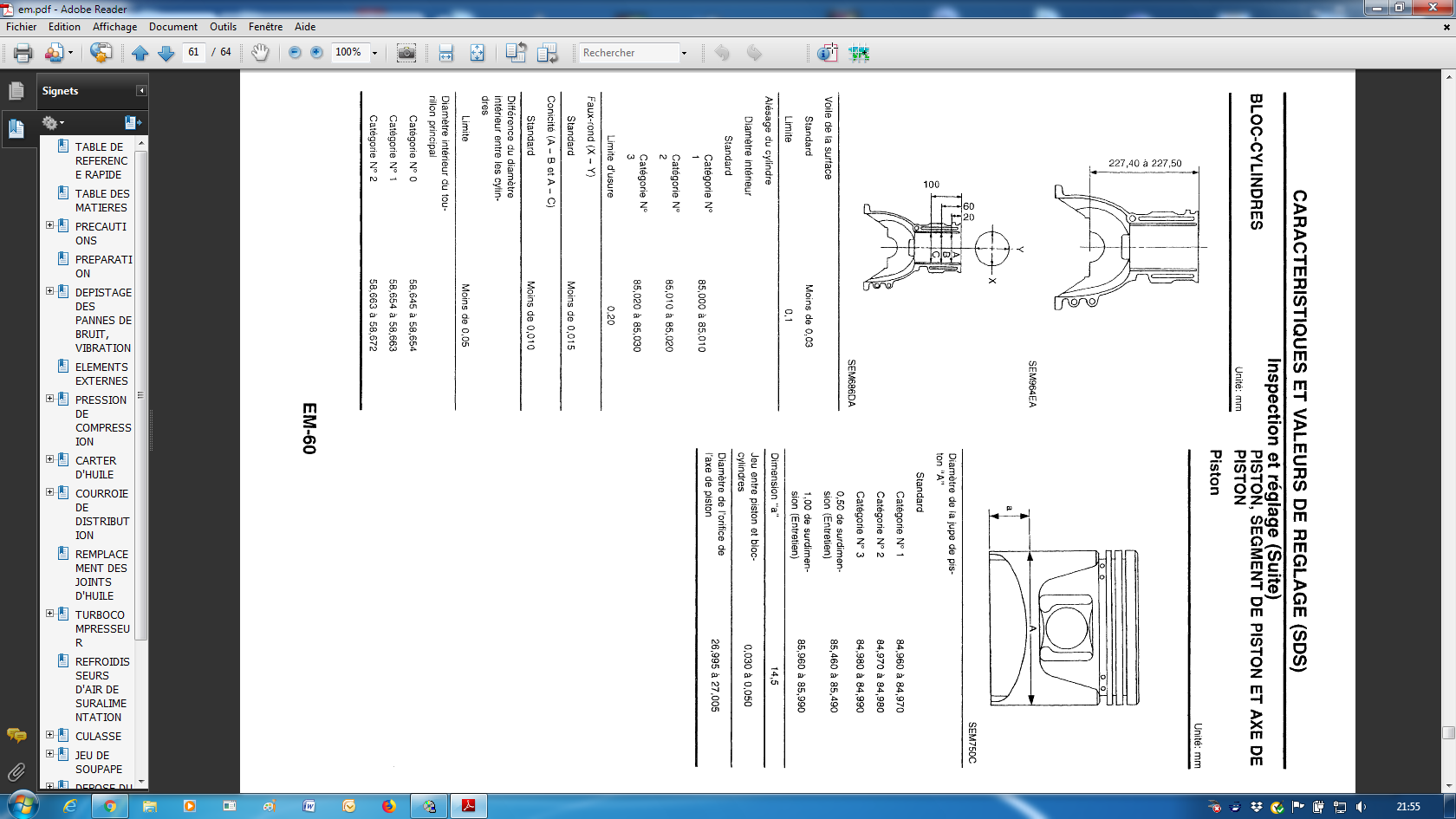Go to next page with down arrow
1456x819 pixels.
[166, 53]
